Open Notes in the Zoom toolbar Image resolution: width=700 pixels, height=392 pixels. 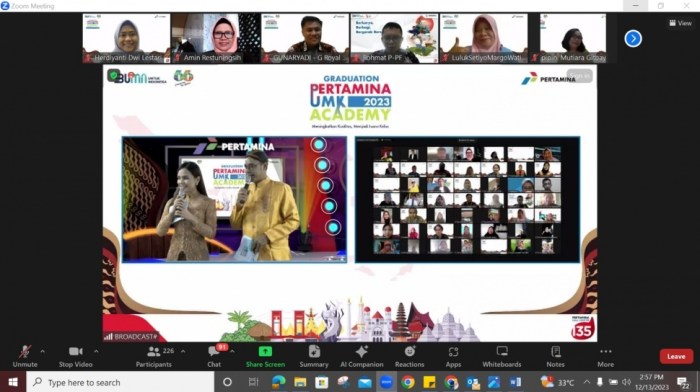[555, 357]
